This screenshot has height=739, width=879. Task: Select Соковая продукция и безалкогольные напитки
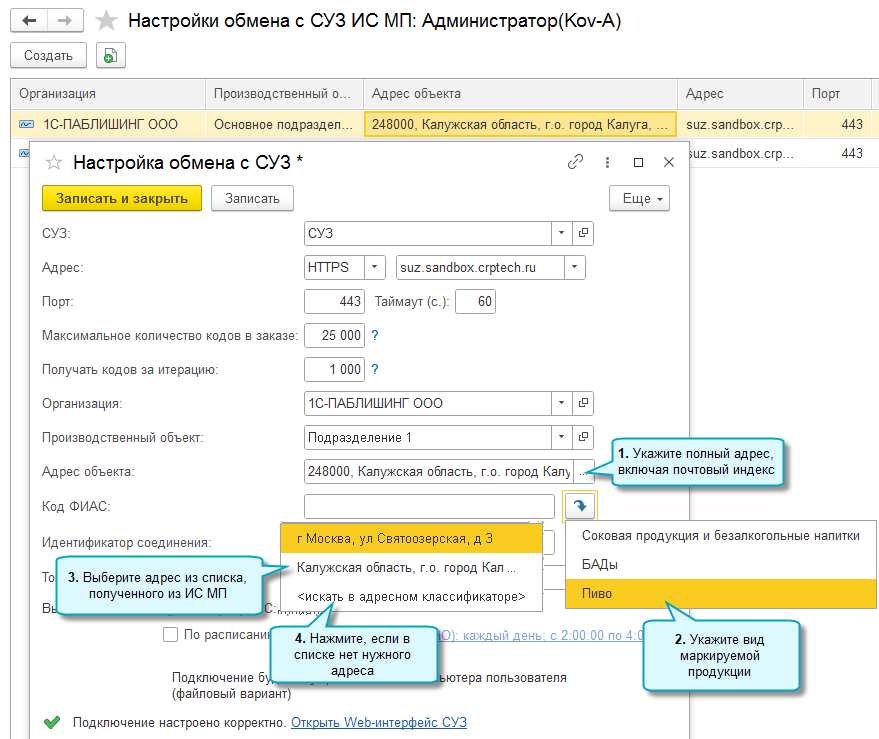tap(721, 535)
